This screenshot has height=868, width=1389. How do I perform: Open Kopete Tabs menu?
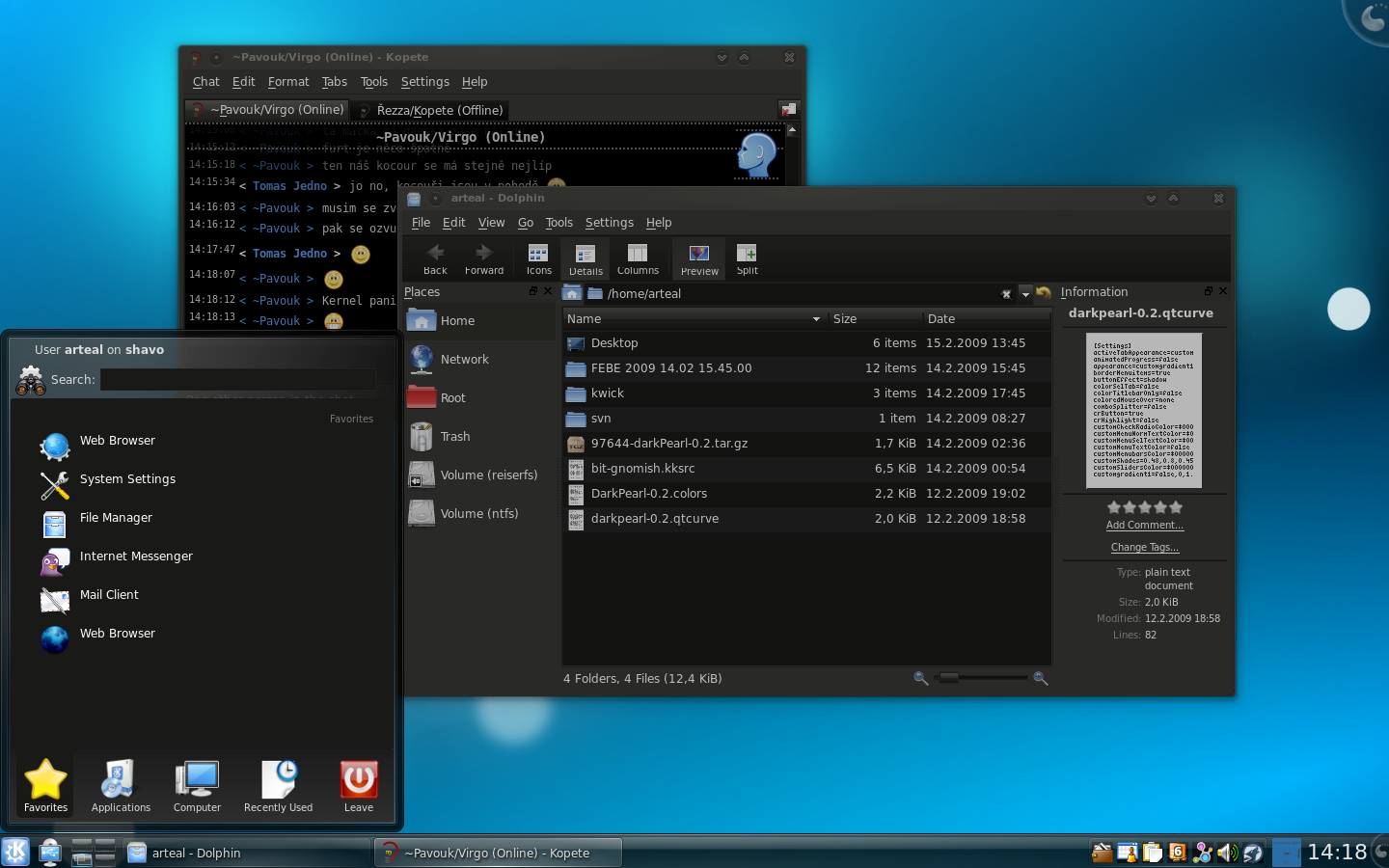pos(335,82)
